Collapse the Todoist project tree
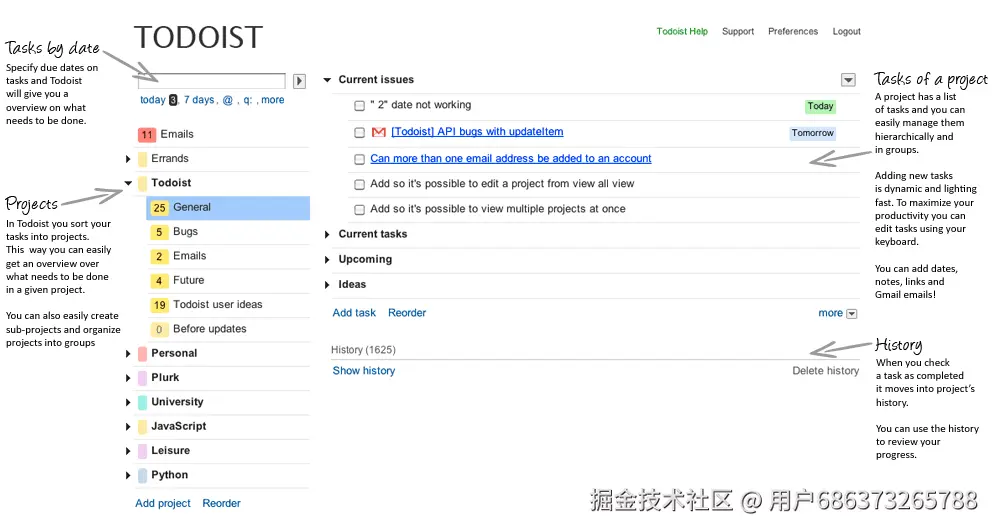This screenshot has height=531, width=995. (x=128, y=183)
